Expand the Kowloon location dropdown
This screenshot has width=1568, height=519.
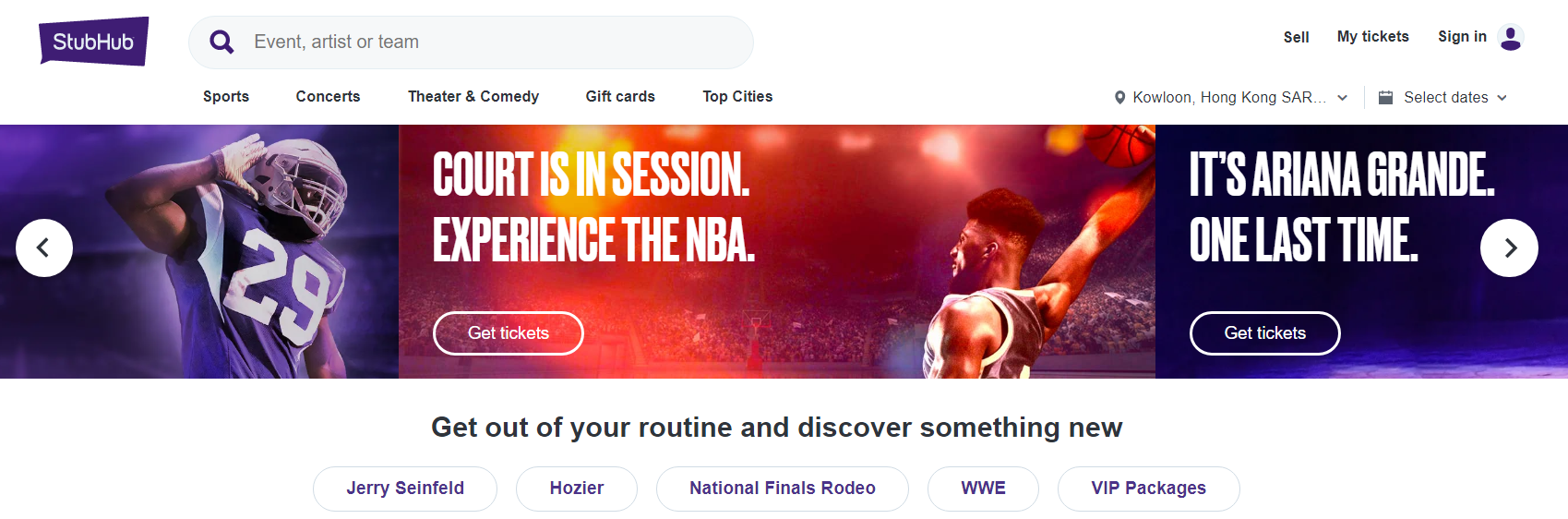coord(1342,98)
